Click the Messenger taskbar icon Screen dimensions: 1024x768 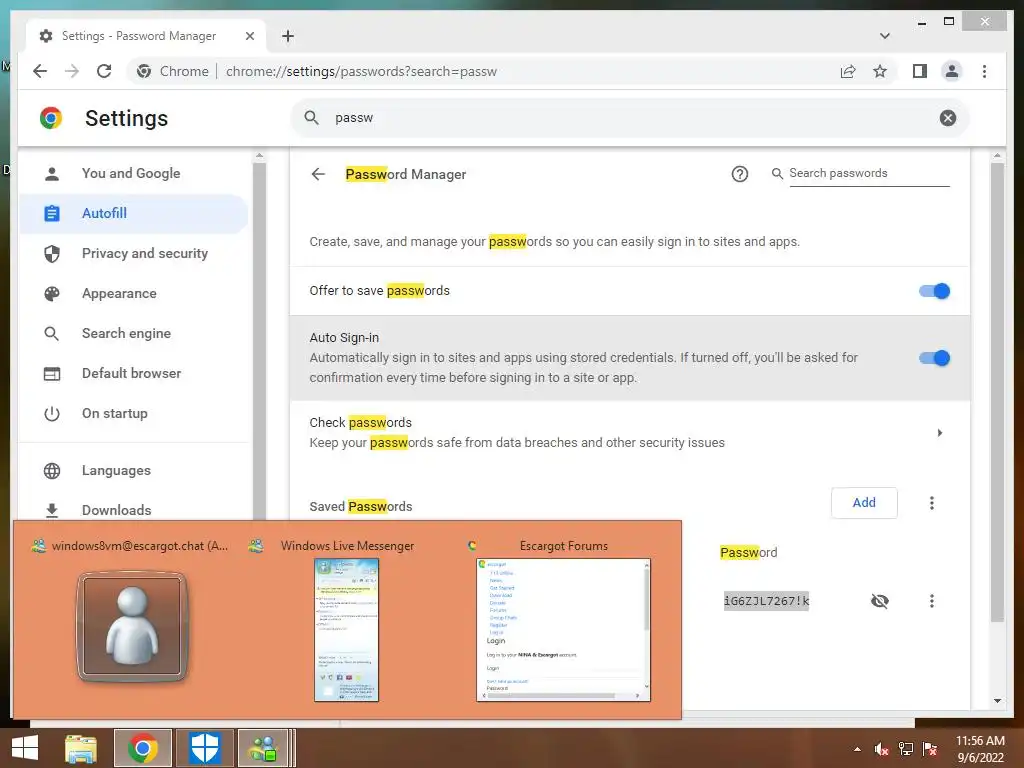(263, 748)
